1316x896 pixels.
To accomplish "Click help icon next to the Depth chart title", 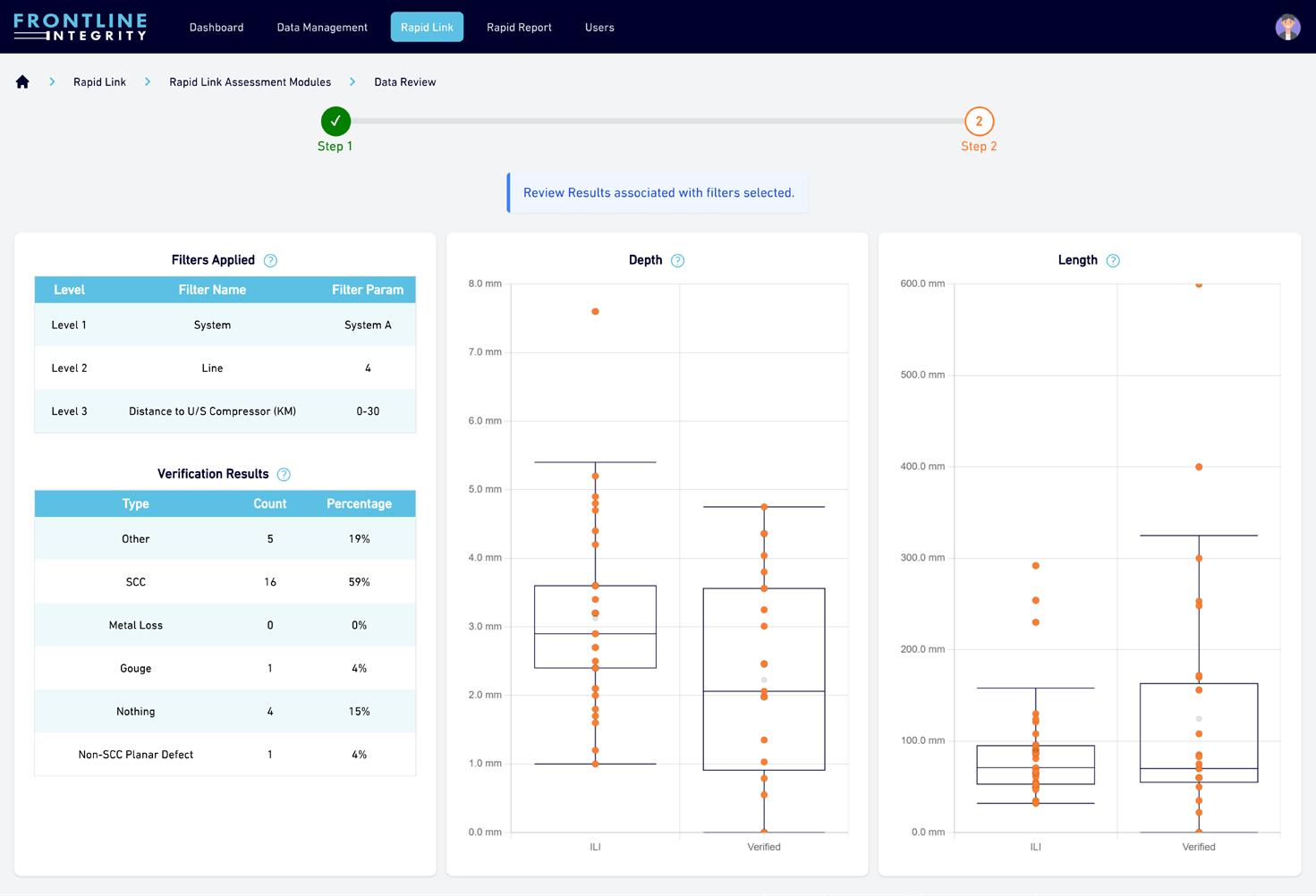I will 677,261.
